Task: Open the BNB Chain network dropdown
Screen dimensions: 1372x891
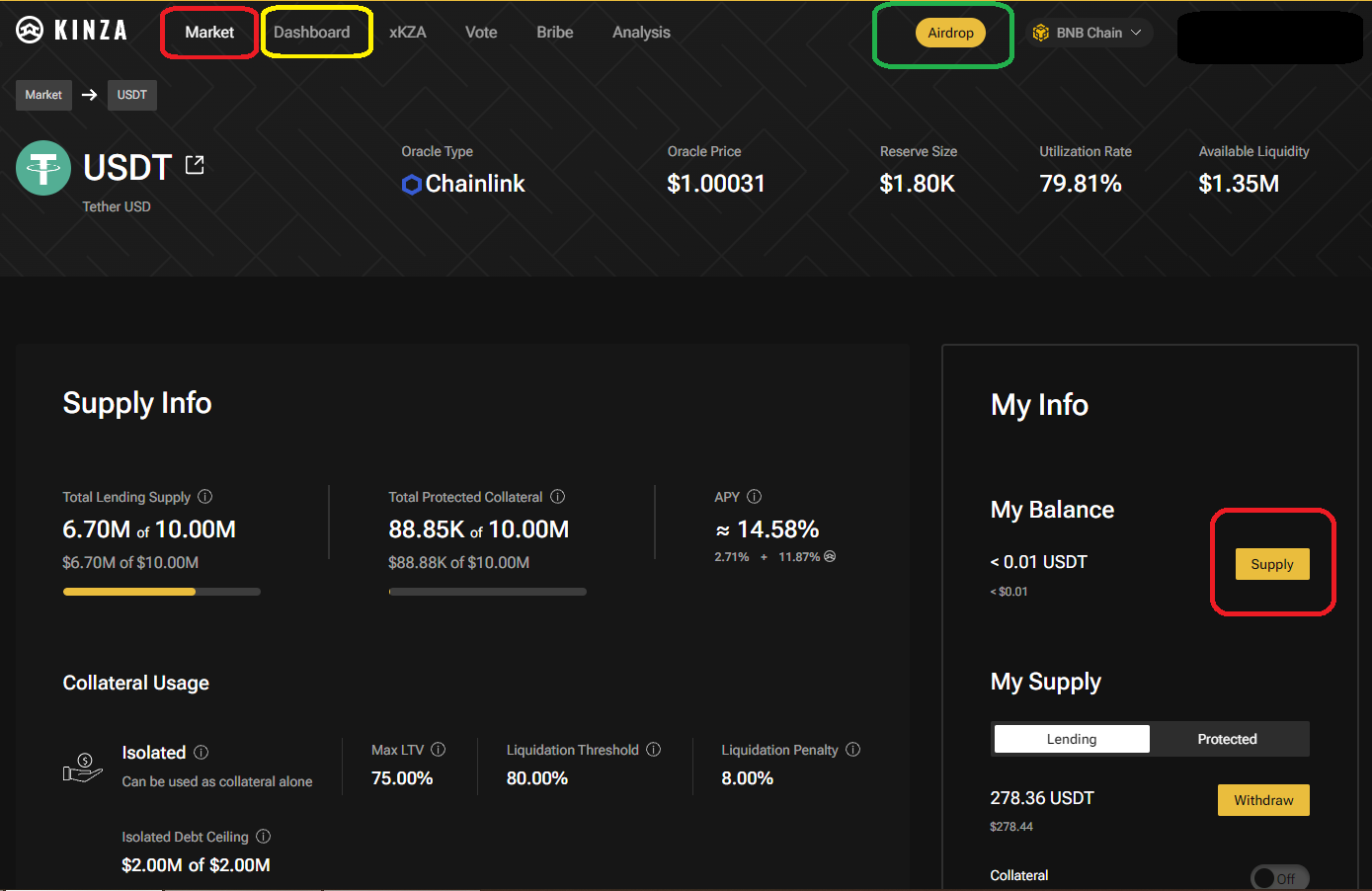Action: tap(1089, 33)
